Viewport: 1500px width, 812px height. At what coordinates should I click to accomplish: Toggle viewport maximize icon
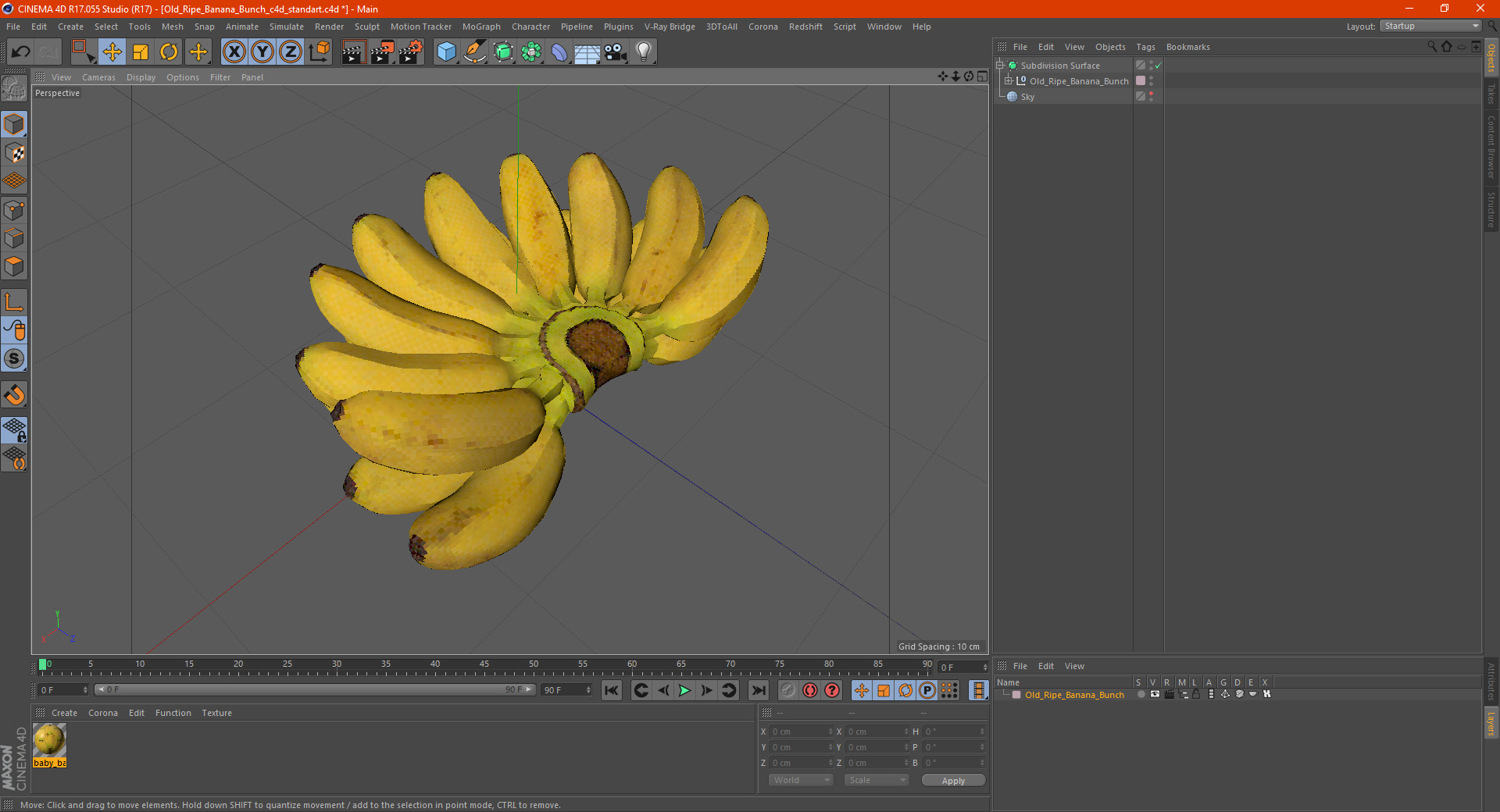tap(982, 77)
